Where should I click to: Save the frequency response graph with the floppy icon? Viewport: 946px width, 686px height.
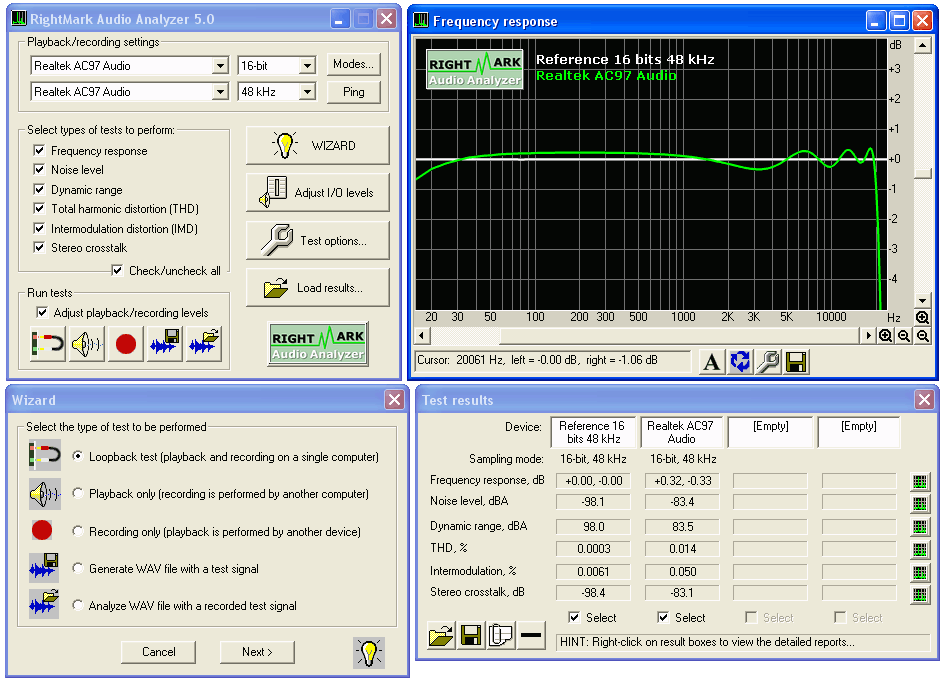coord(796,362)
